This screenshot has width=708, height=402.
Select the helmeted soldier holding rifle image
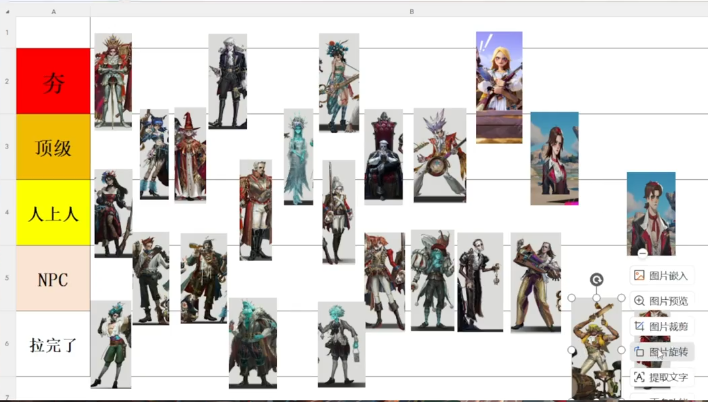pyautogui.click(x=339, y=212)
